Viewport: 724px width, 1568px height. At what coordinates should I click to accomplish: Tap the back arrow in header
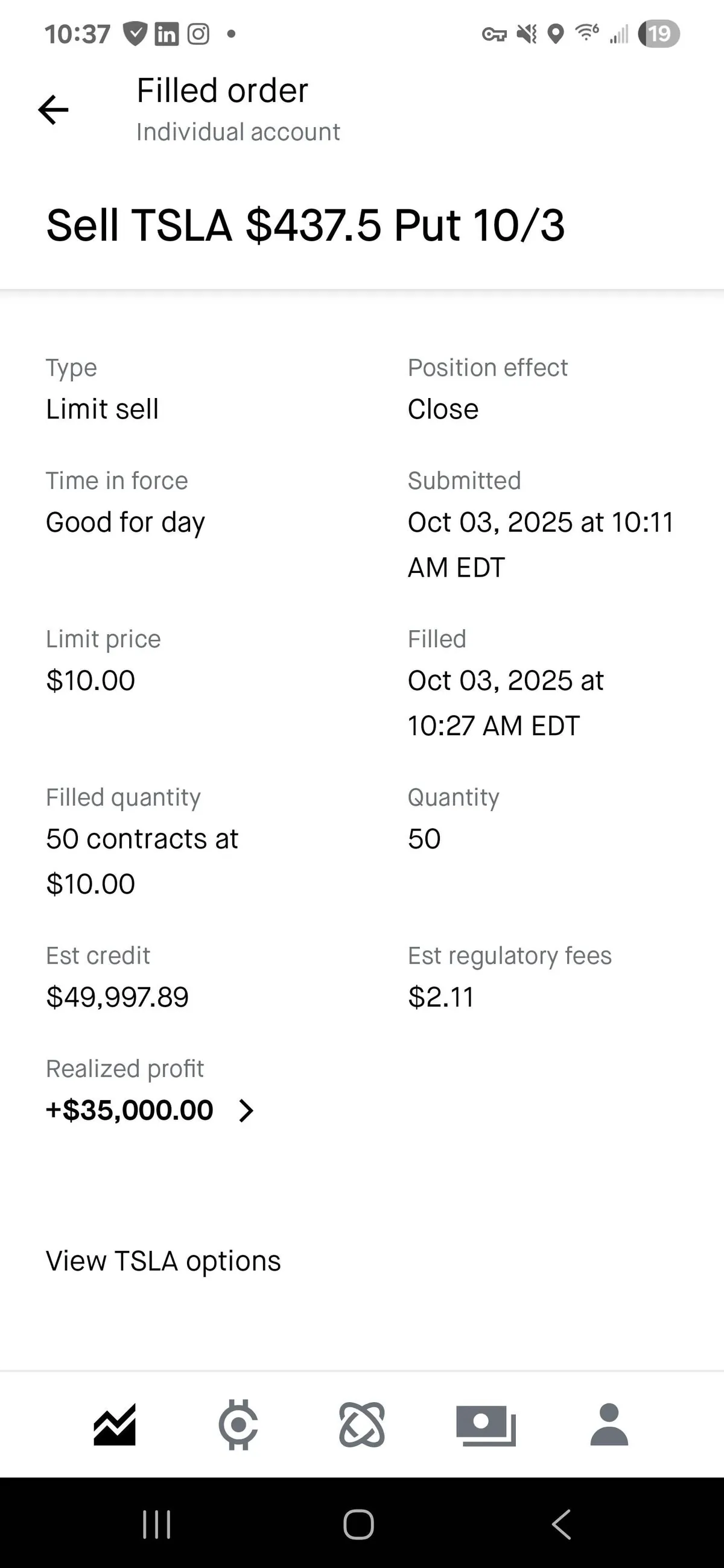click(54, 110)
